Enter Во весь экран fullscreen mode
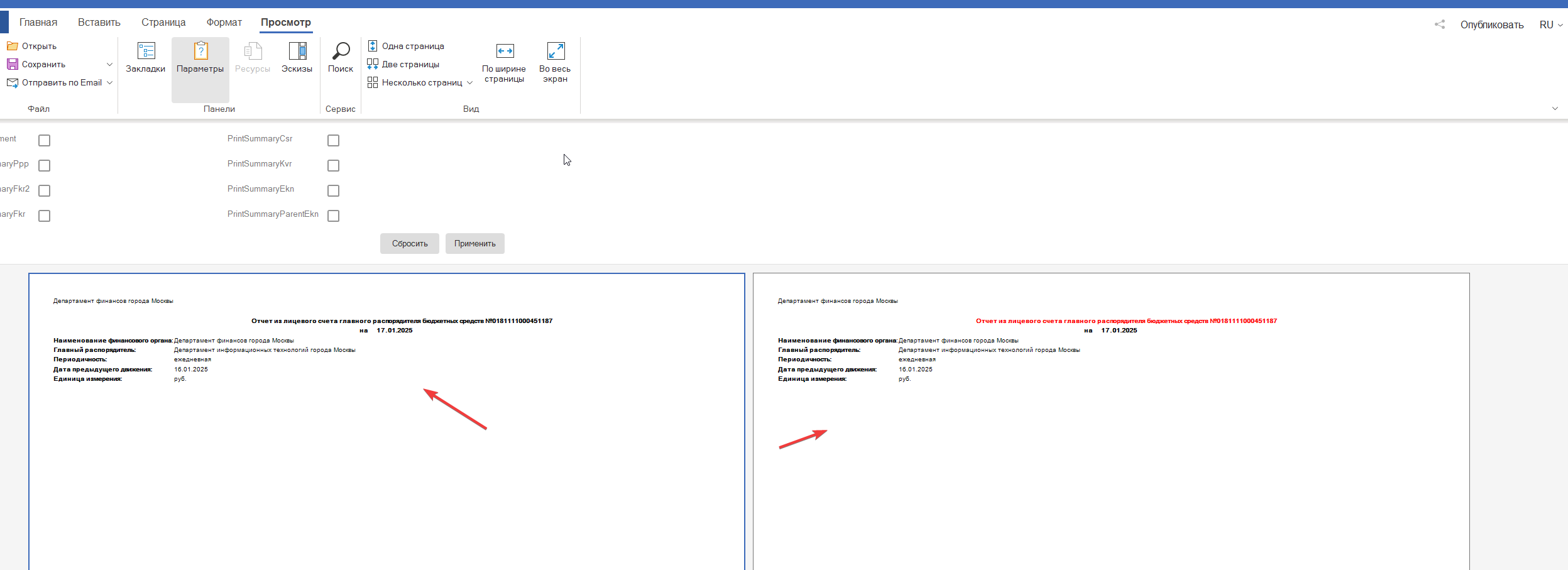The height and width of the screenshot is (570, 1568). pos(556,63)
